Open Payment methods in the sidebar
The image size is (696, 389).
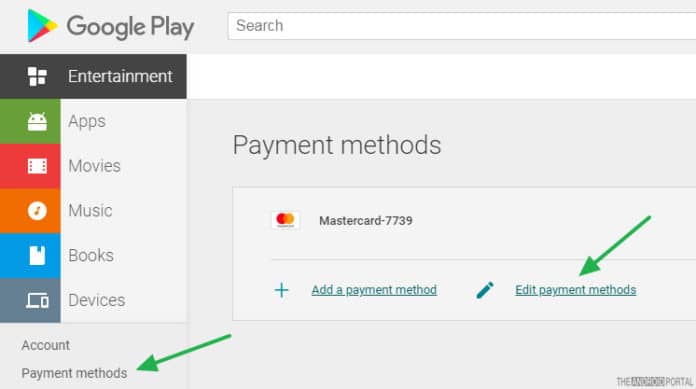[x=74, y=373]
